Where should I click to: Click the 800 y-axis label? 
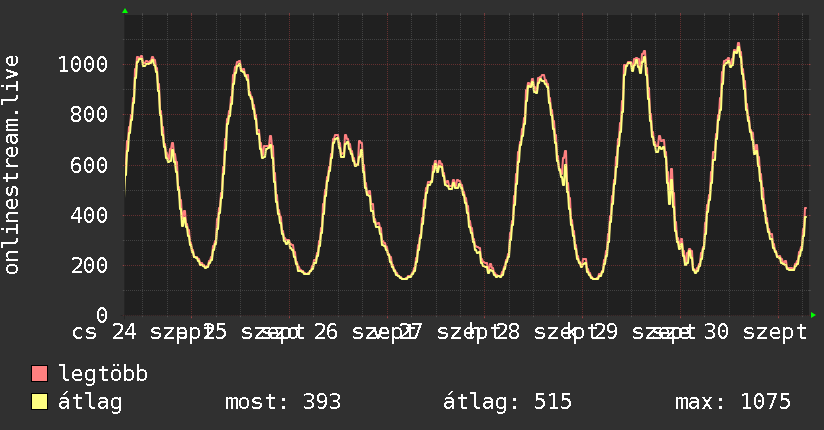[x=89, y=115]
